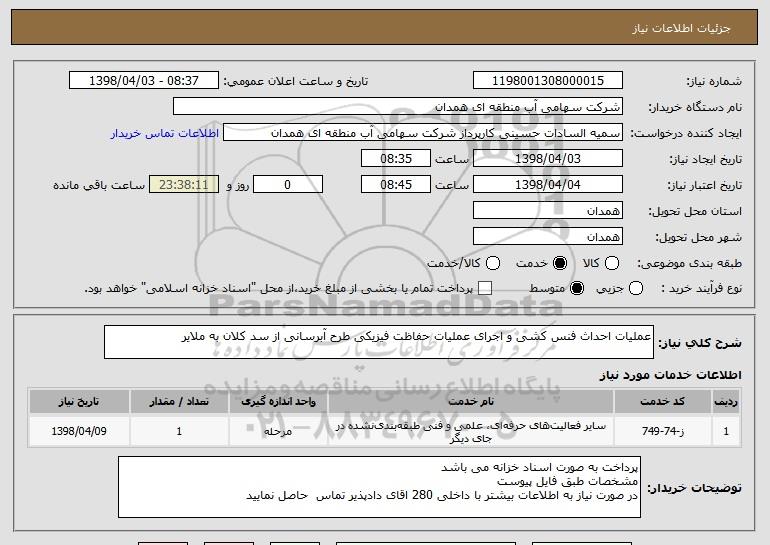Screen dimensions: 770x545
Task: Select the کالا radio button
Action: tap(611, 263)
